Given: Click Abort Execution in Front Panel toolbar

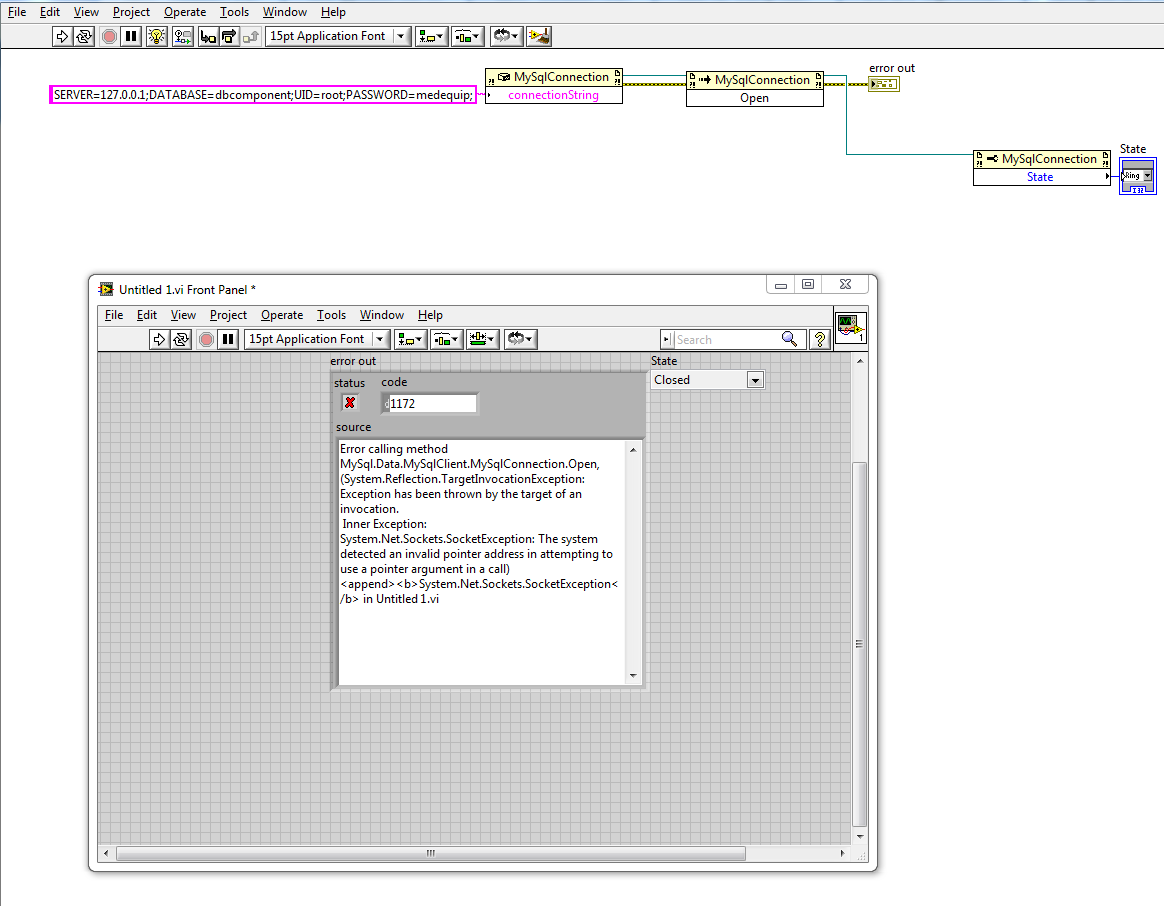Looking at the screenshot, I should tap(206, 339).
